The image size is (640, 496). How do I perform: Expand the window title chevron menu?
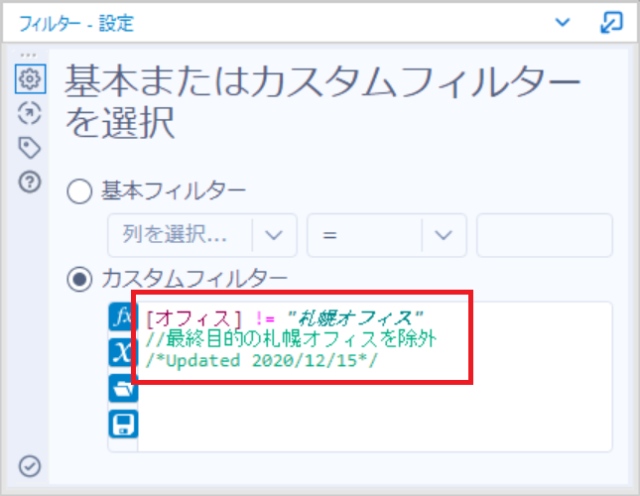(562, 22)
